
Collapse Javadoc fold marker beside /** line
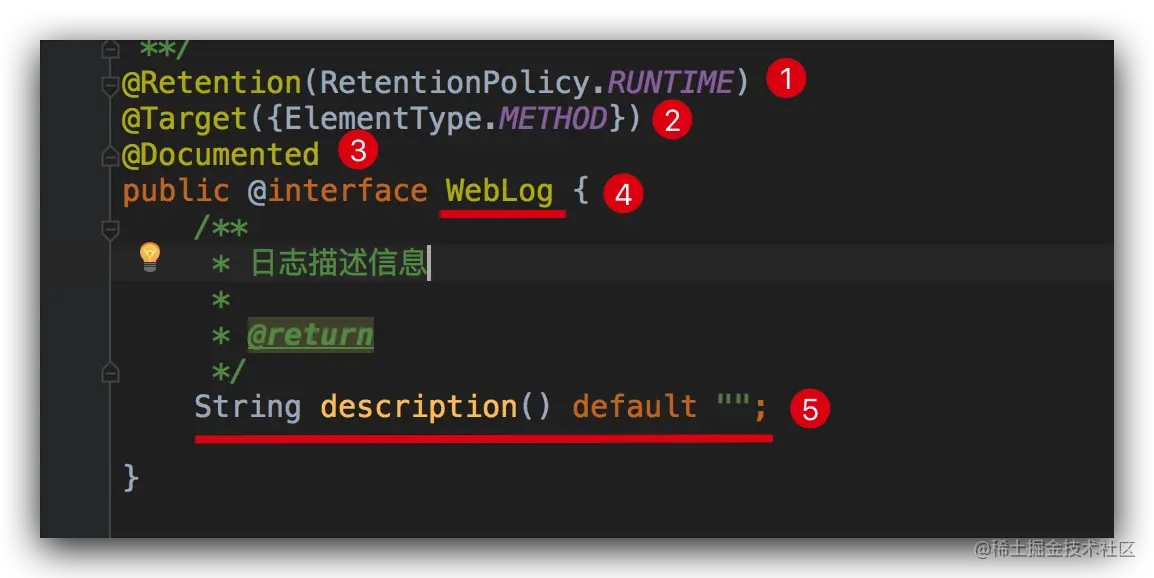click(x=110, y=230)
